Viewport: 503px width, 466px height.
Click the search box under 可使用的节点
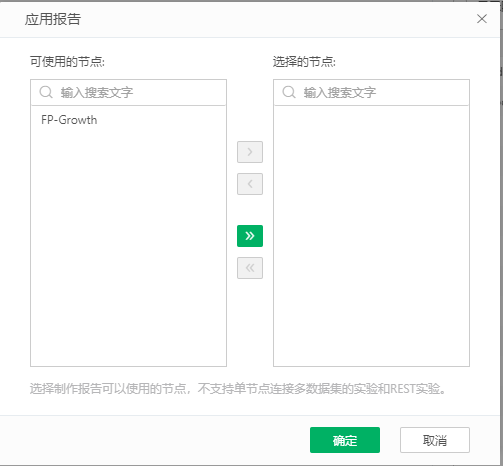click(x=129, y=92)
